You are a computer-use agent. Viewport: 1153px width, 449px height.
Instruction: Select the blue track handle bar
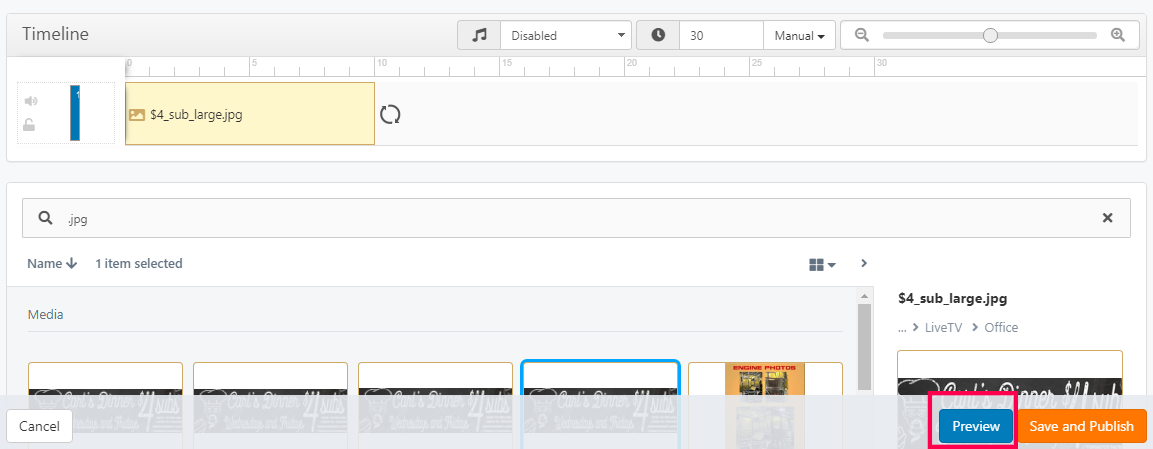(x=75, y=113)
